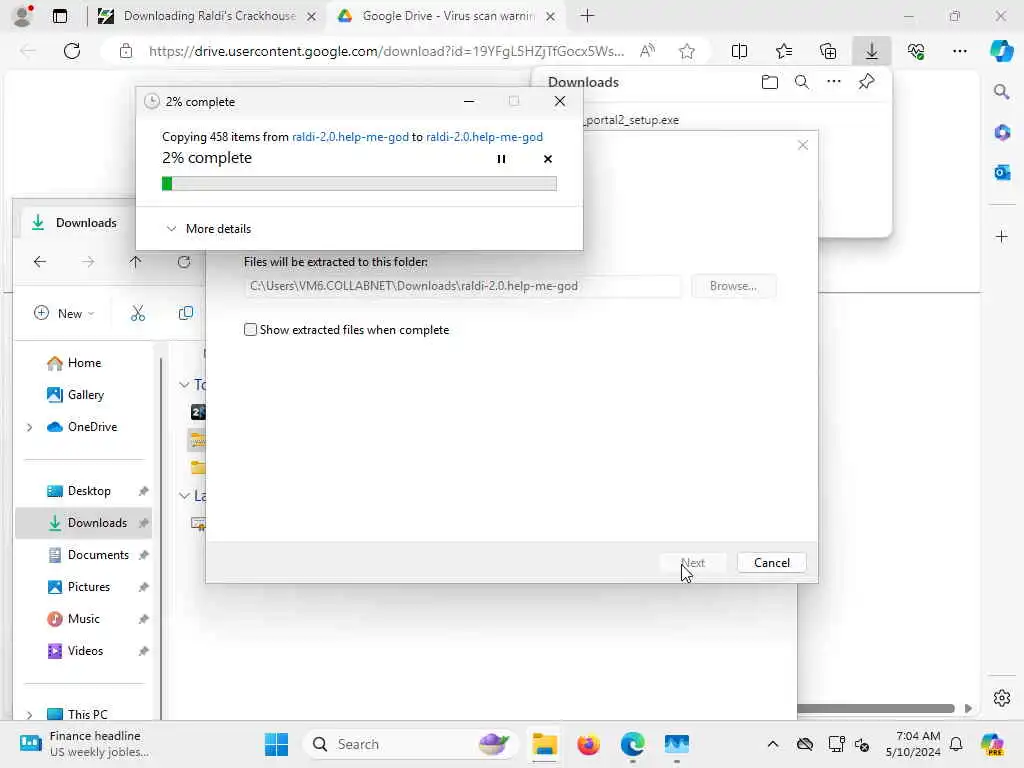1024x768 pixels.
Task: Open Edge sidebar search icon
Action: [1001, 92]
